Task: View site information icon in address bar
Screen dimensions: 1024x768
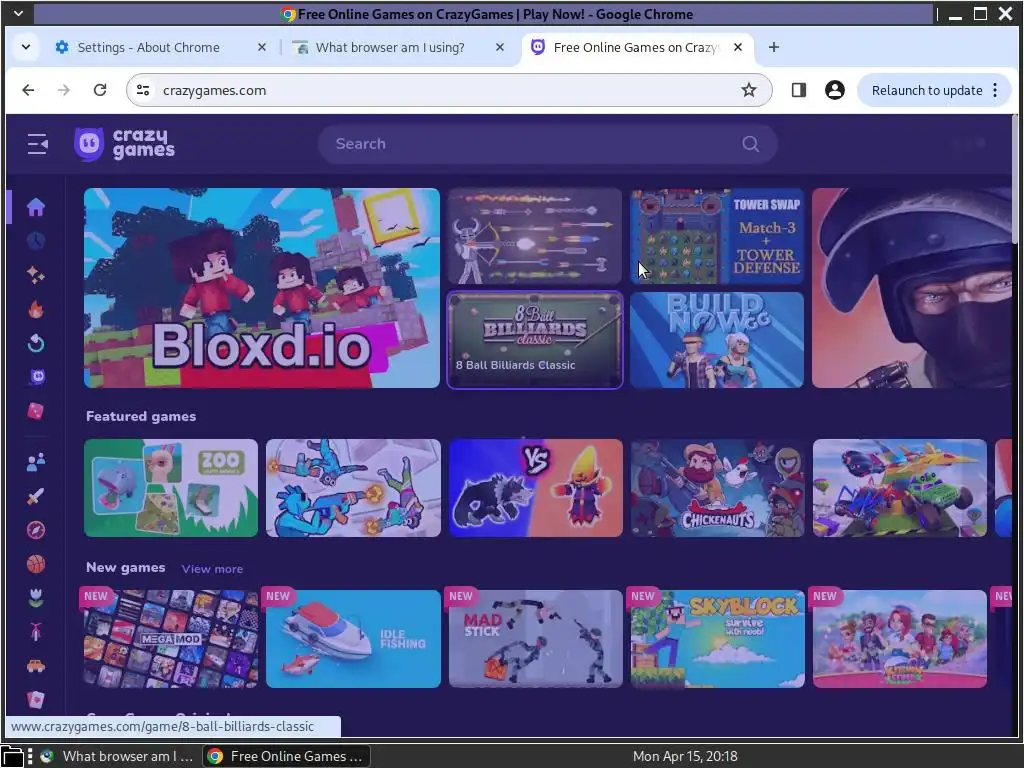Action: pos(143,90)
